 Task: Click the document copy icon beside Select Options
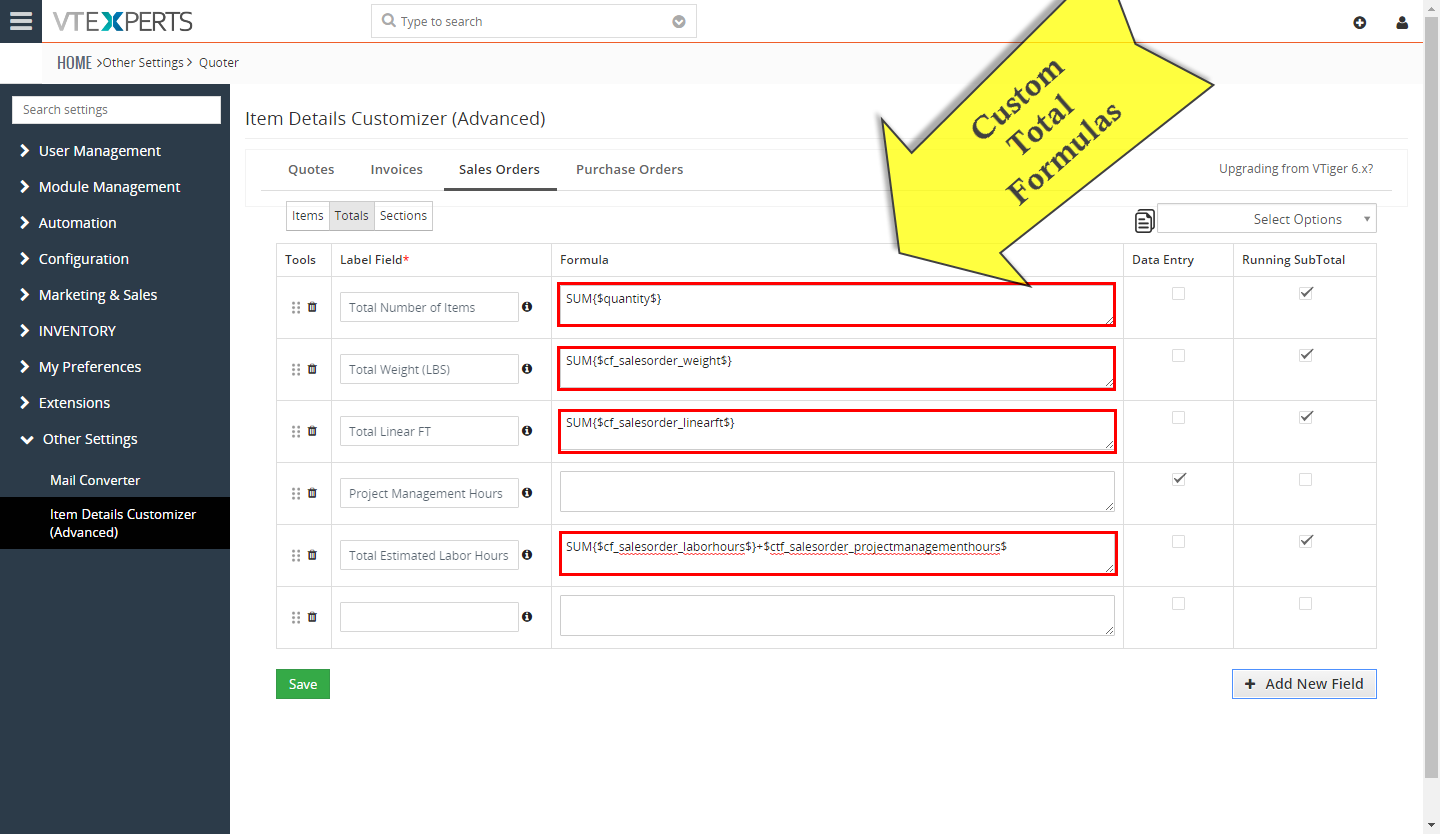[1145, 220]
